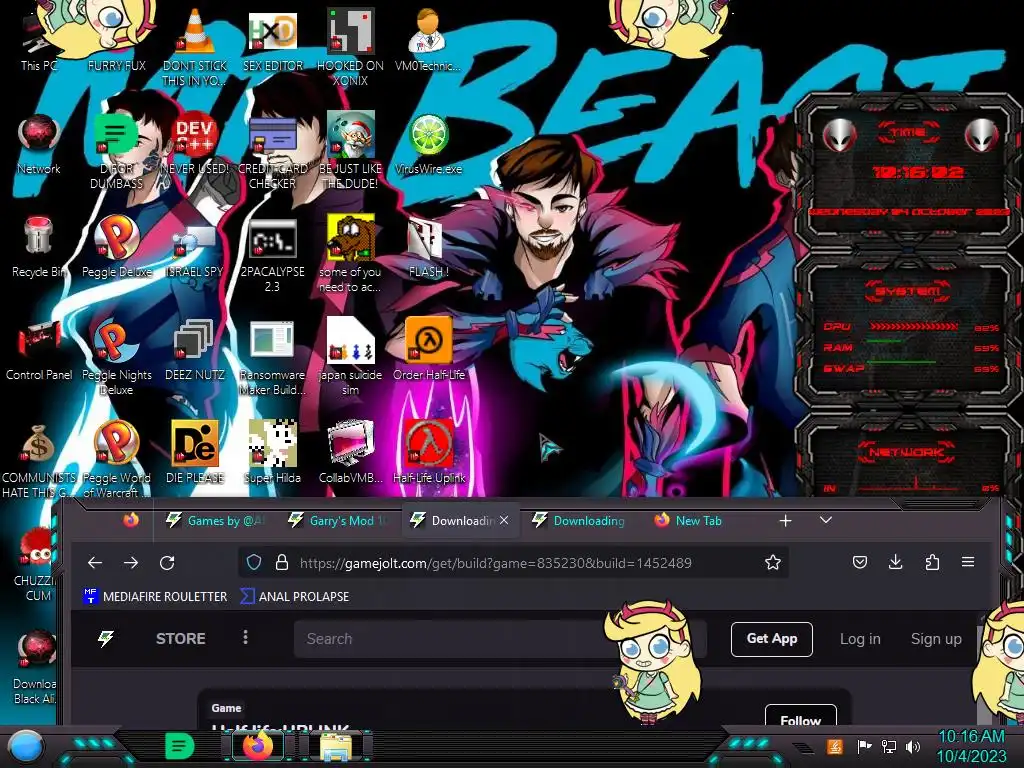Screen dimensions: 1024x768
Task: Open the Firefox downloads panel
Action: pos(896,562)
